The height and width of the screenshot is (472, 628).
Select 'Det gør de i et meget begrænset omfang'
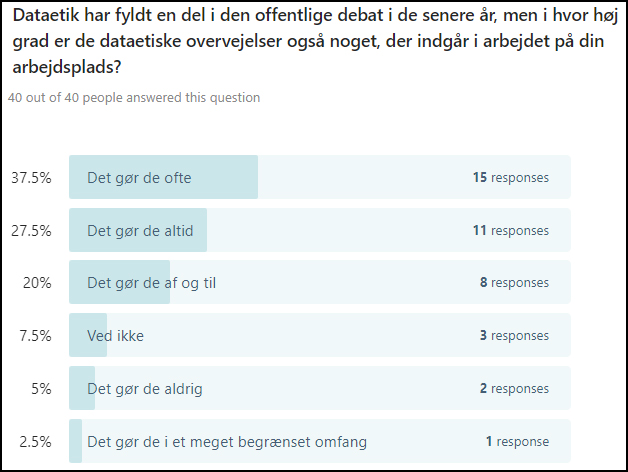click(320, 441)
